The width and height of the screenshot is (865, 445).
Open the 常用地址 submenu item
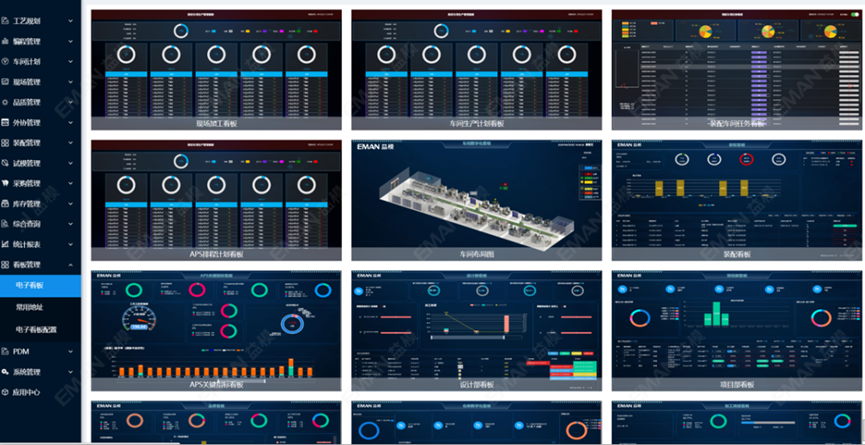pyautogui.click(x=29, y=307)
